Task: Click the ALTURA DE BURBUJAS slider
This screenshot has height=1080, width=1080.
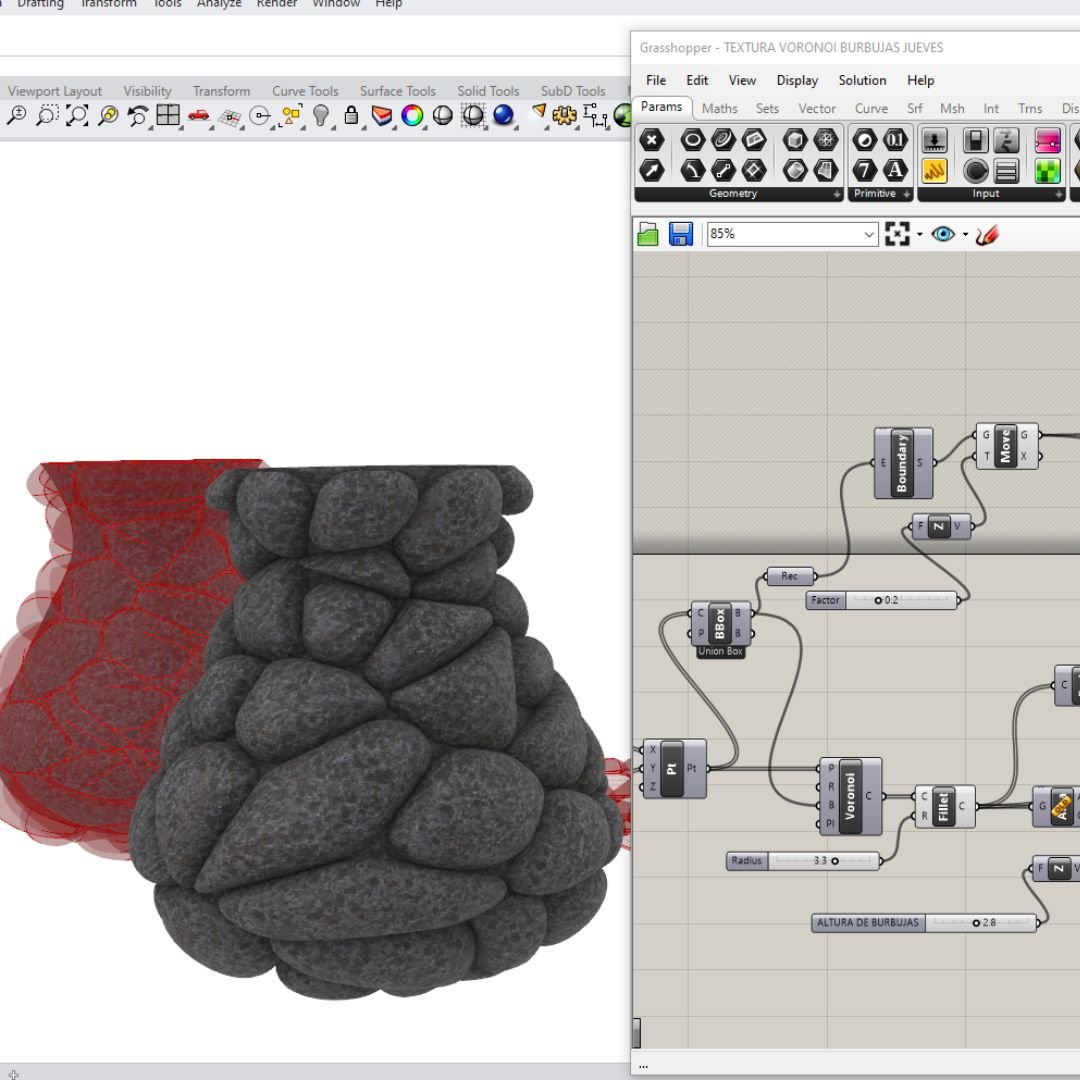Action: pos(924,923)
